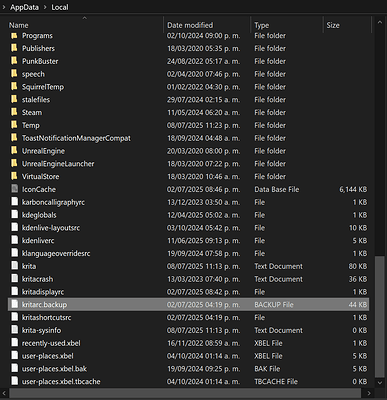Click the user-places.xbel file icon
The height and width of the screenshot is (400, 387).
point(14,356)
